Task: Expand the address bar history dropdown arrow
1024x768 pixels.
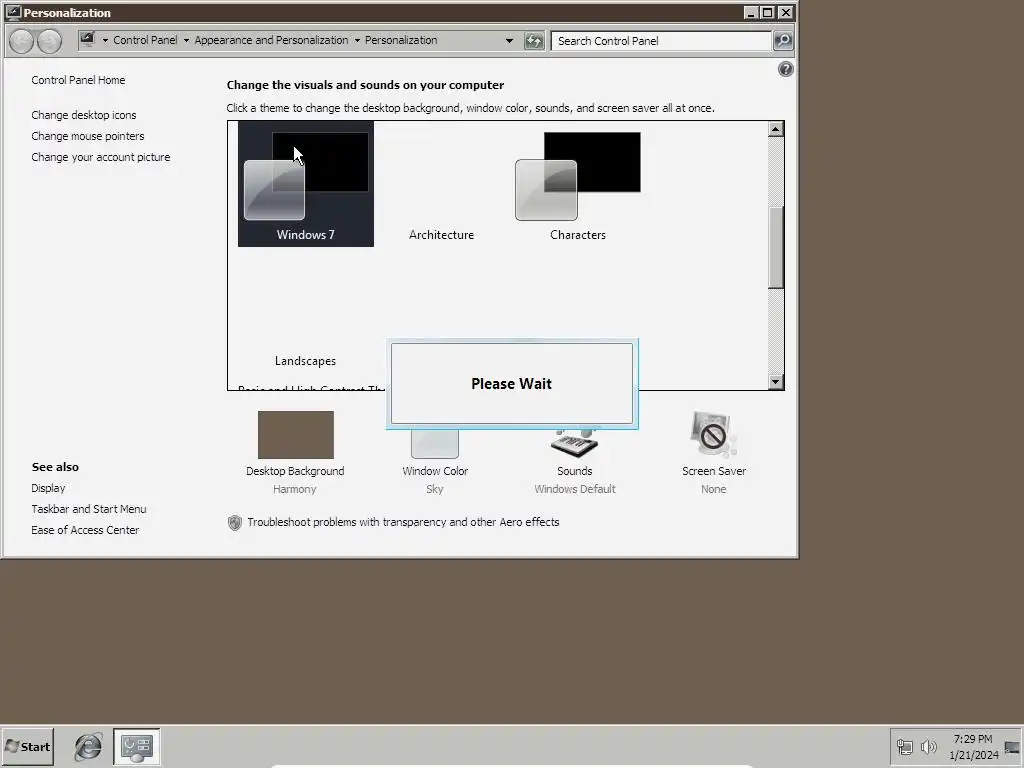Action: coord(509,40)
